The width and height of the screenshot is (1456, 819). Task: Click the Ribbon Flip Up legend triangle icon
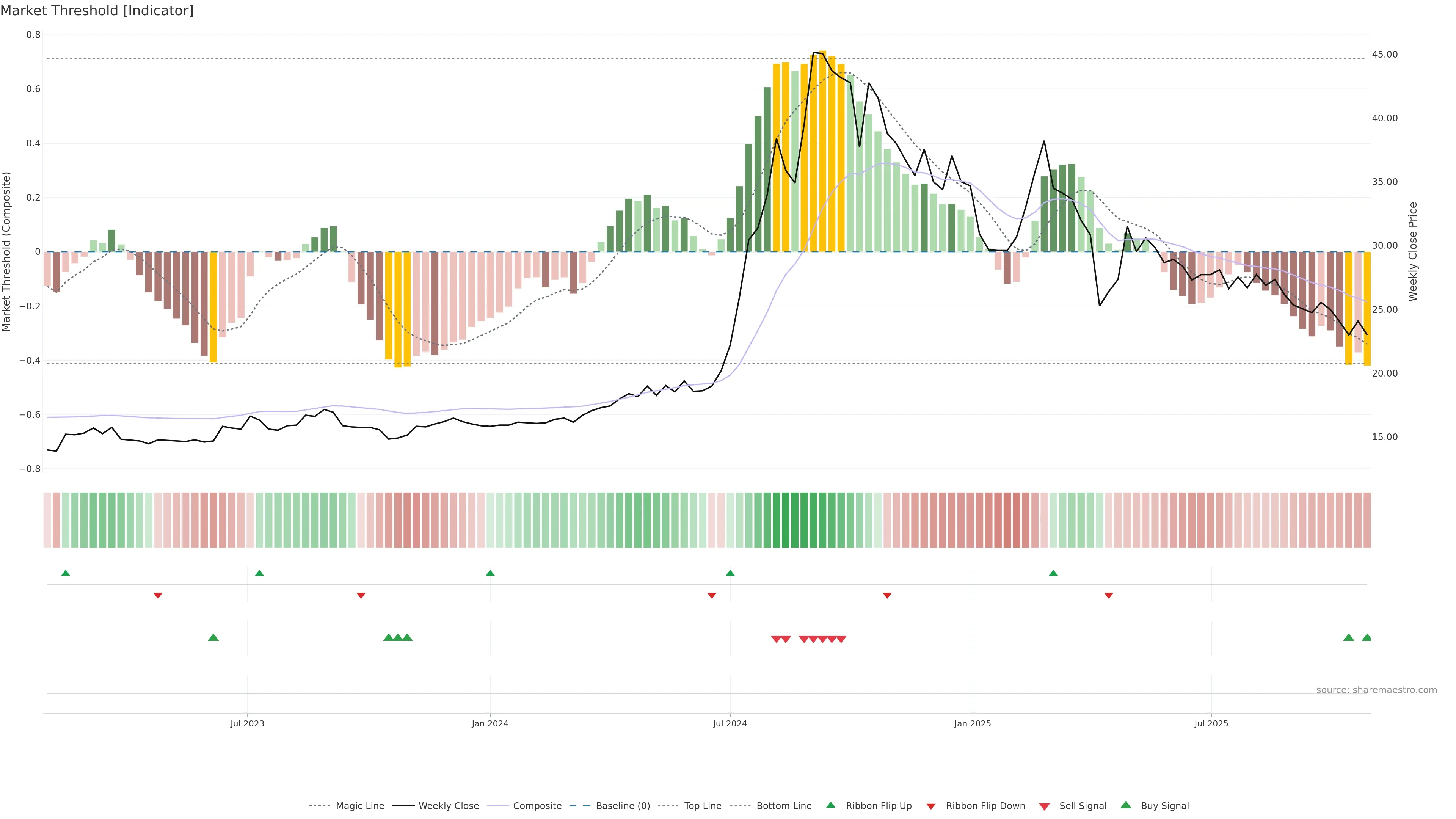[x=830, y=805]
